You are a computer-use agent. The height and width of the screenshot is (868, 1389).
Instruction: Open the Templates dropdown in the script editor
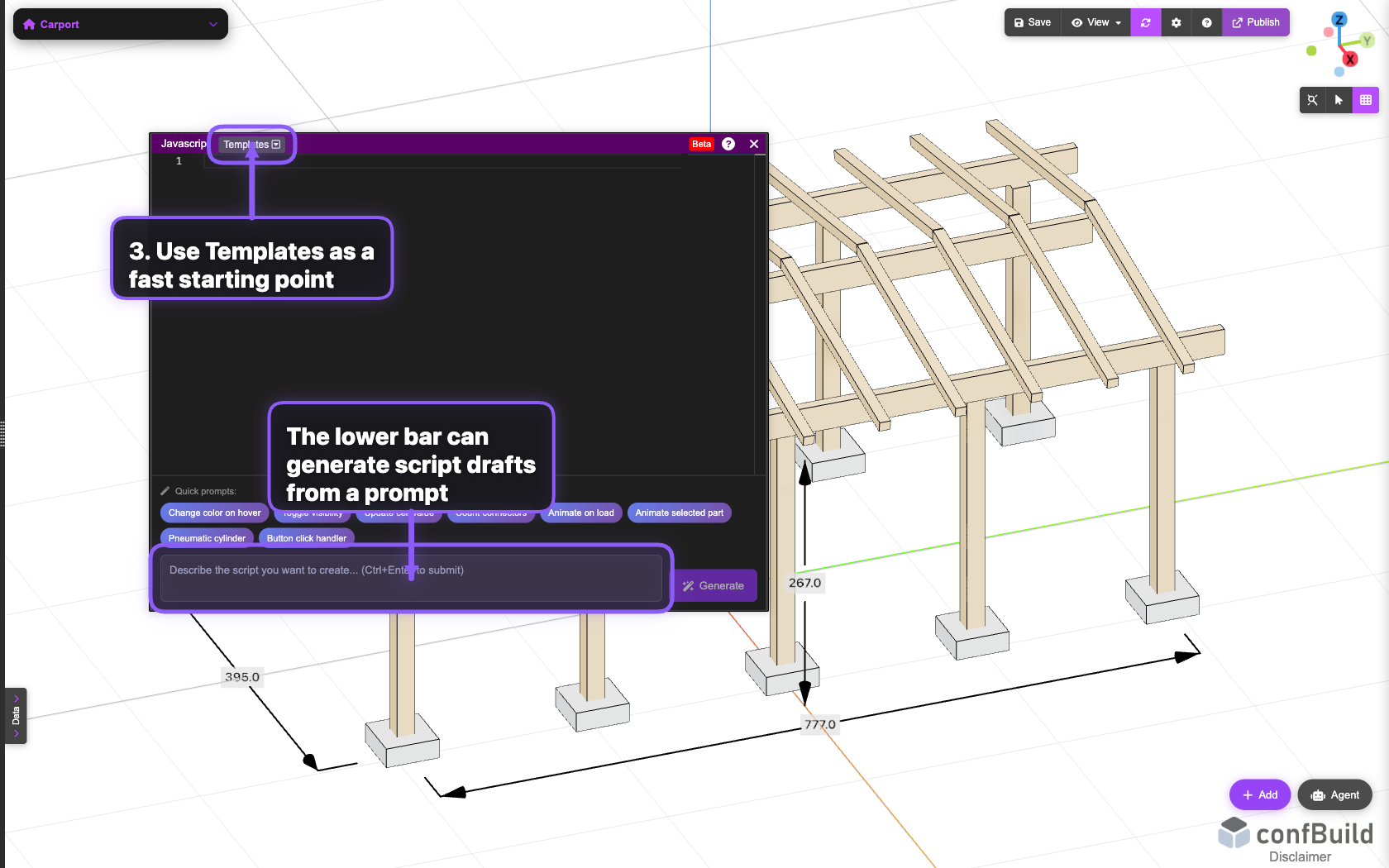pos(251,144)
